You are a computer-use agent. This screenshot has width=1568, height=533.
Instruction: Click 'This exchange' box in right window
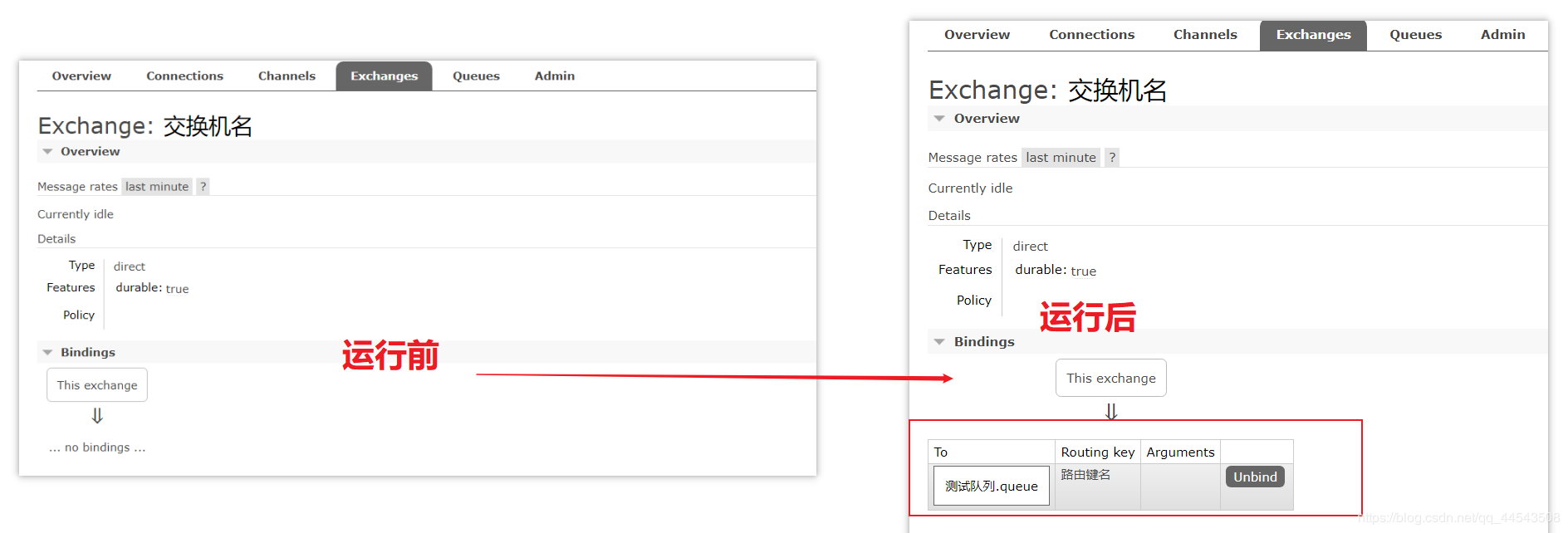1111,378
